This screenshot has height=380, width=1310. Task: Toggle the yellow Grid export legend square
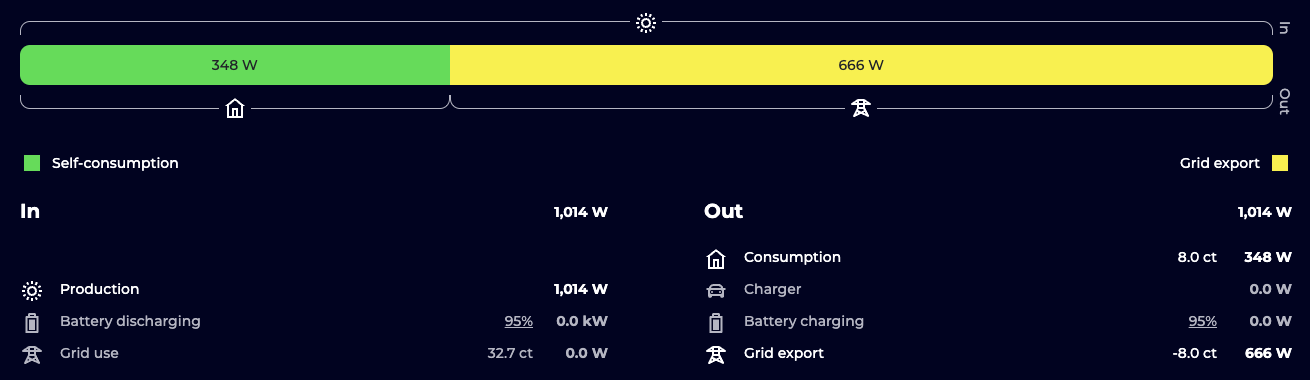[1280, 163]
